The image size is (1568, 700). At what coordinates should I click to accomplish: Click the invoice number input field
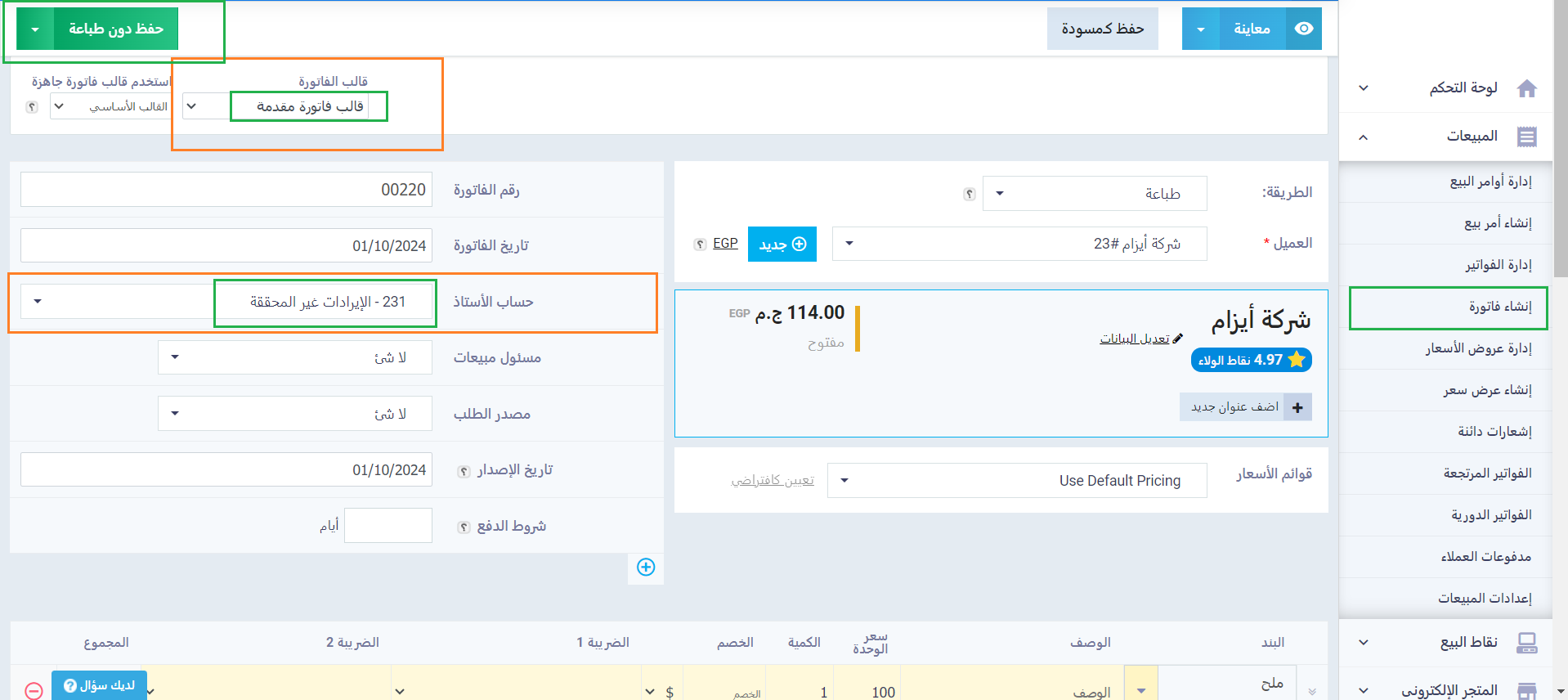click(226, 190)
